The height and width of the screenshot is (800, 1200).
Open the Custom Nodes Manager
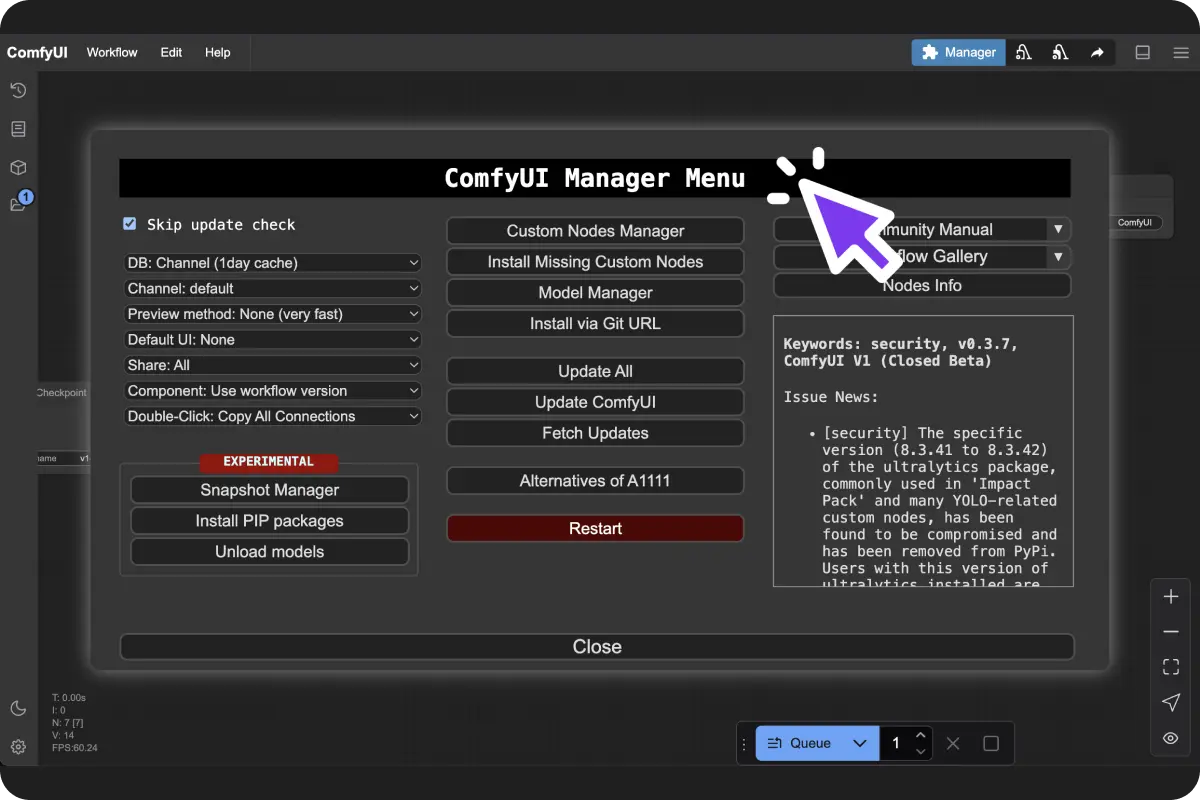pyautogui.click(x=595, y=230)
